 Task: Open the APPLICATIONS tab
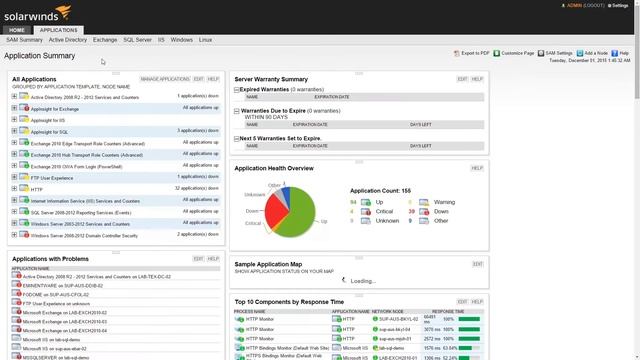(x=58, y=30)
